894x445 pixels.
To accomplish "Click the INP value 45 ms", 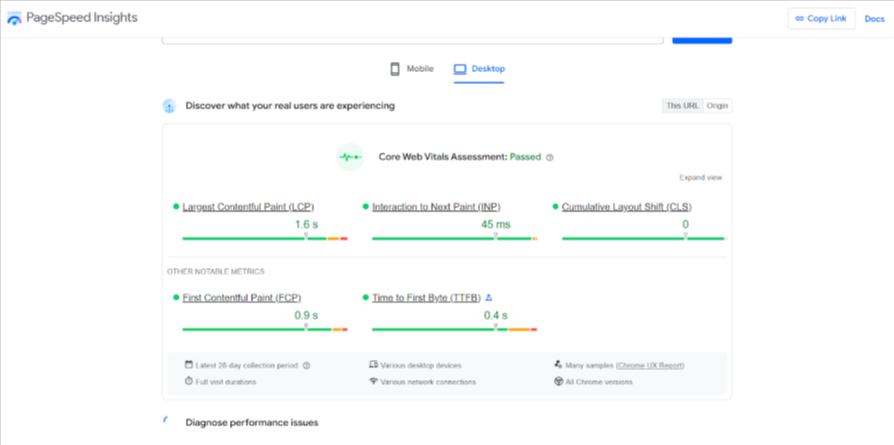I will [x=495, y=224].
